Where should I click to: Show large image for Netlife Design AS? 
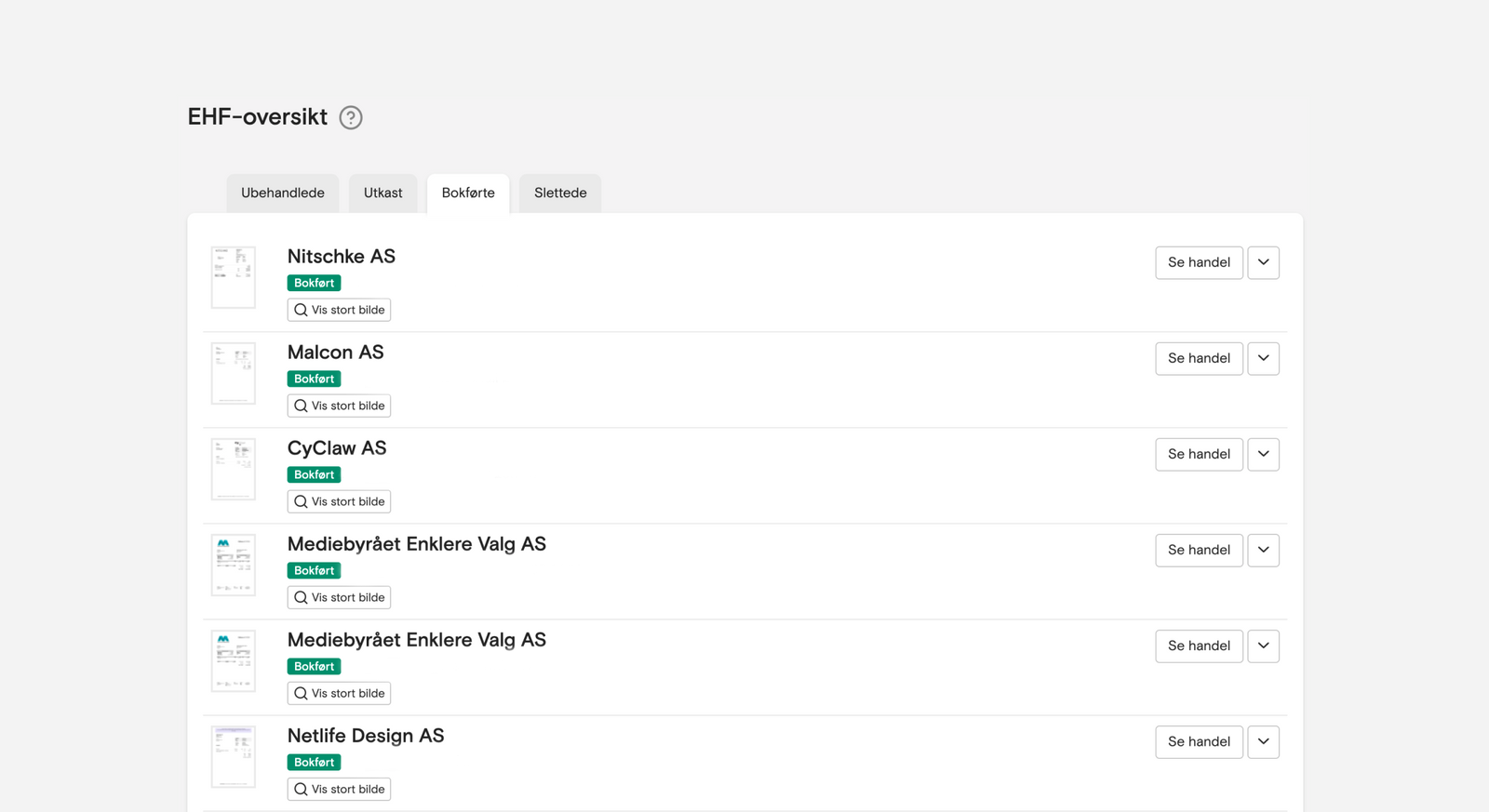point(339,789)
